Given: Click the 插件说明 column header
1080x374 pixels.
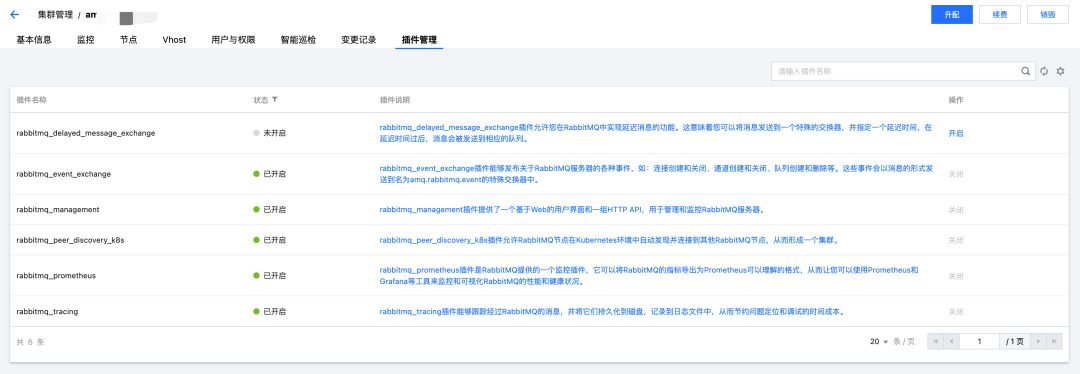Looking at the screenshot, I should [x=395, y=100].
